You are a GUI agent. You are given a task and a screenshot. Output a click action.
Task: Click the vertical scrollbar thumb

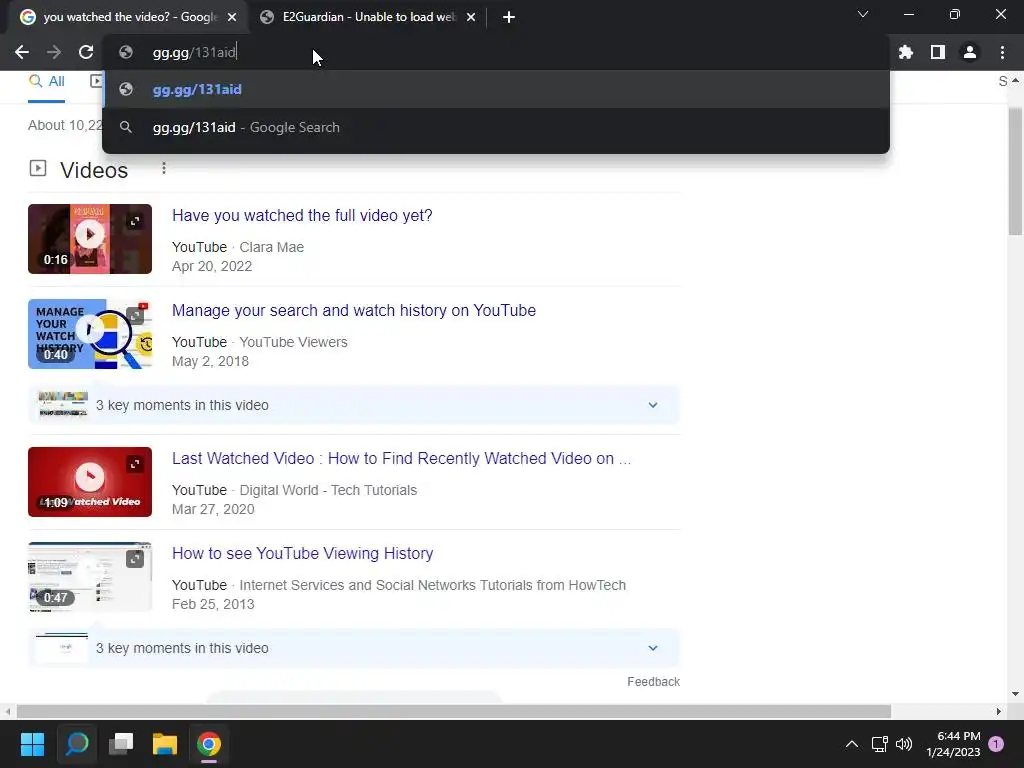point(1015,171)
